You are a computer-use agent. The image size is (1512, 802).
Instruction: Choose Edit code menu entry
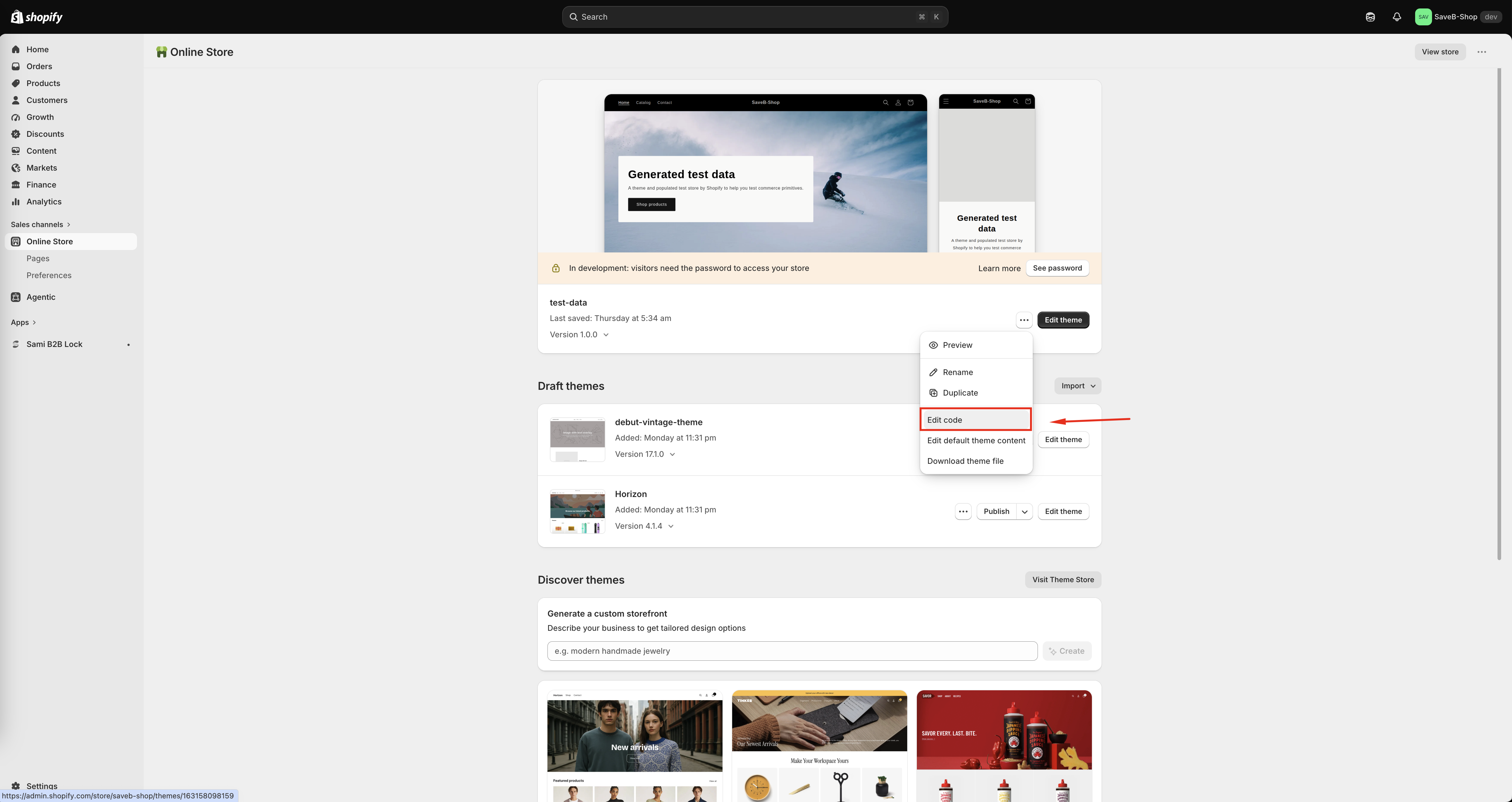[975, 420]
